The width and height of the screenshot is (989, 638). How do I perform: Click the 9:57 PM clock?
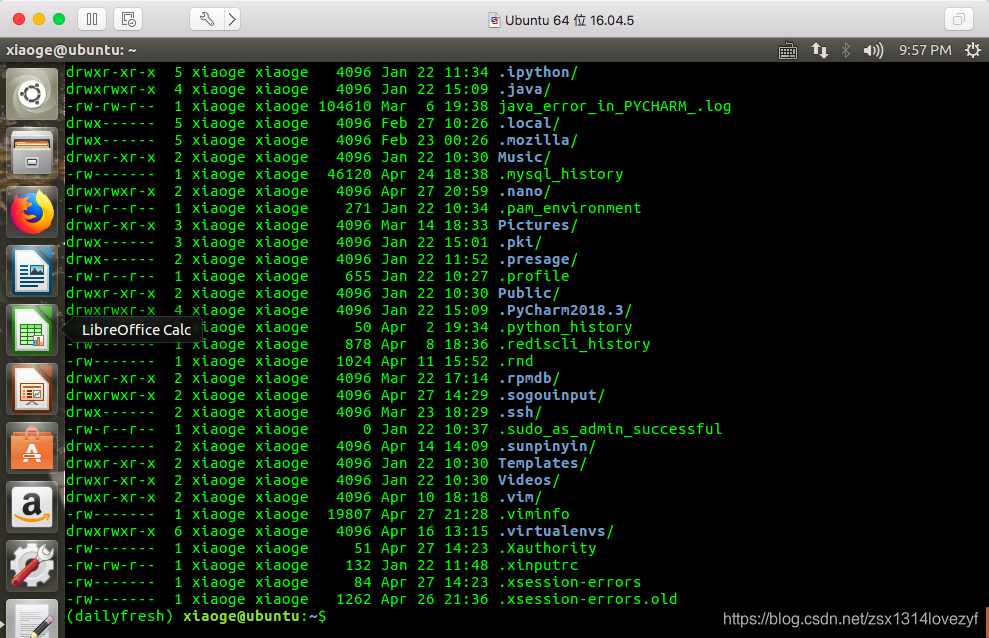coord(925,50)
